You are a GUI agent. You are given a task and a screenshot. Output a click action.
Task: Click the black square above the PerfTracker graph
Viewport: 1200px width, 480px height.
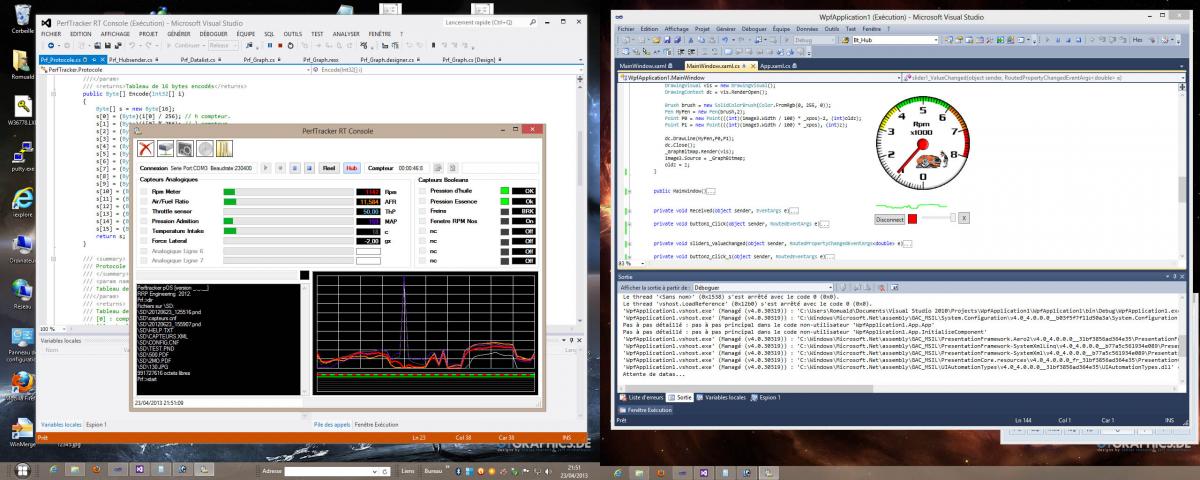304,276
